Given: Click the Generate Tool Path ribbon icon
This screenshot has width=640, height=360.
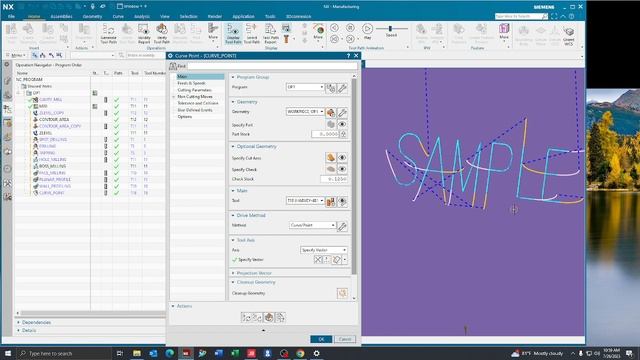Looking at the screenshot, I should 109,33.
